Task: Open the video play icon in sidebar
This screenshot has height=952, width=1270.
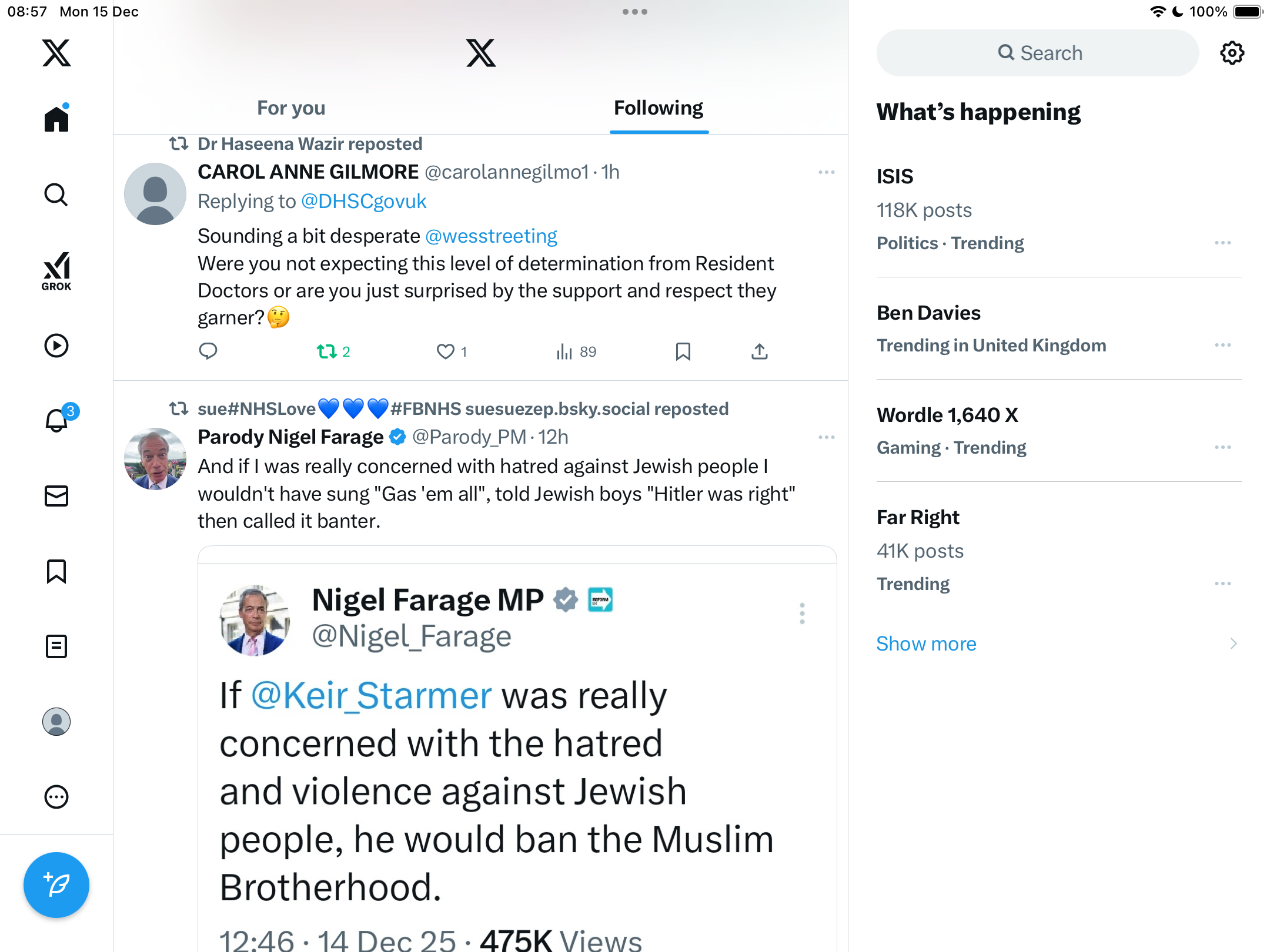Action: (x=56, y=346)
